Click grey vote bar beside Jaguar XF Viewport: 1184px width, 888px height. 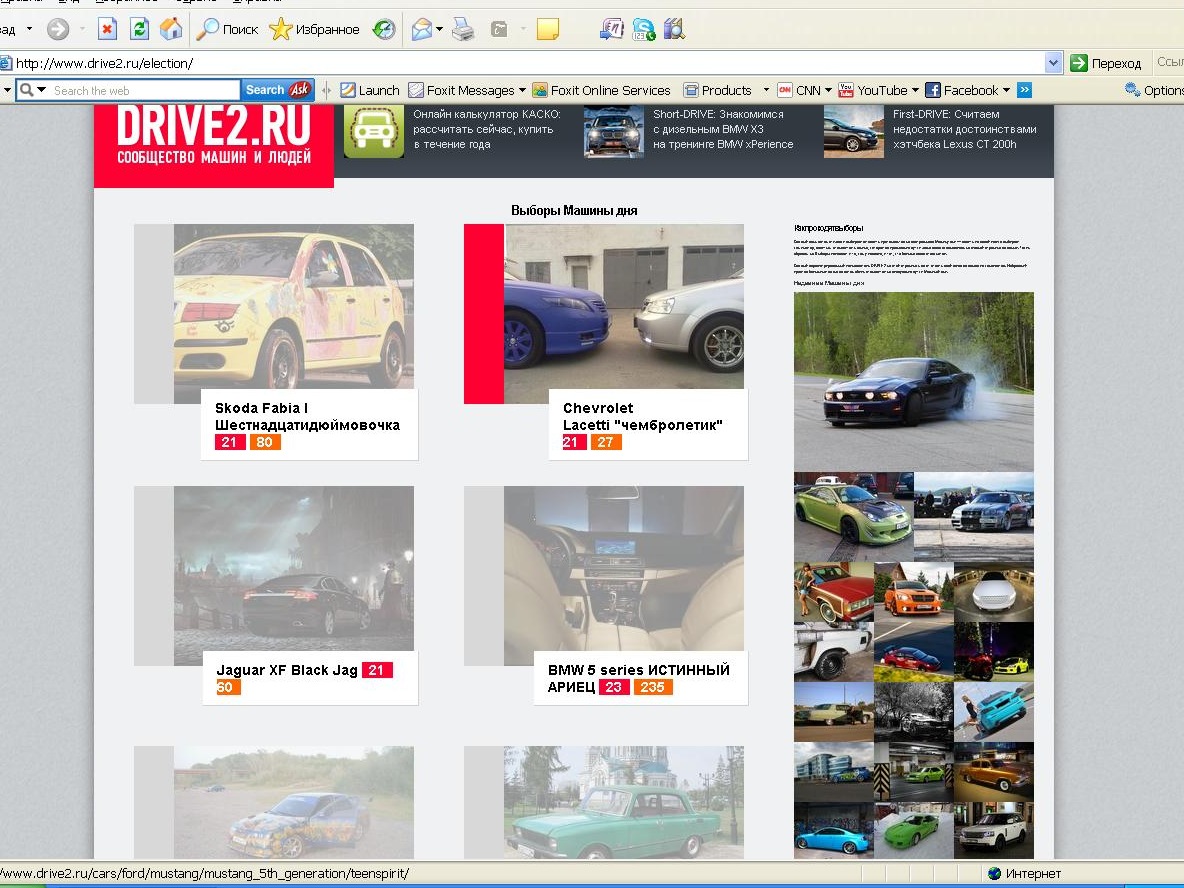tap(154, 575)
